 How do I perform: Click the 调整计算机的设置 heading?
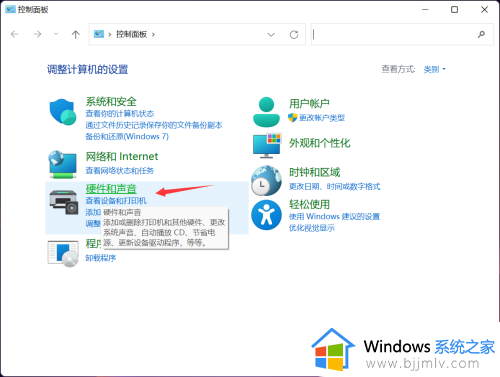point(88,69)
